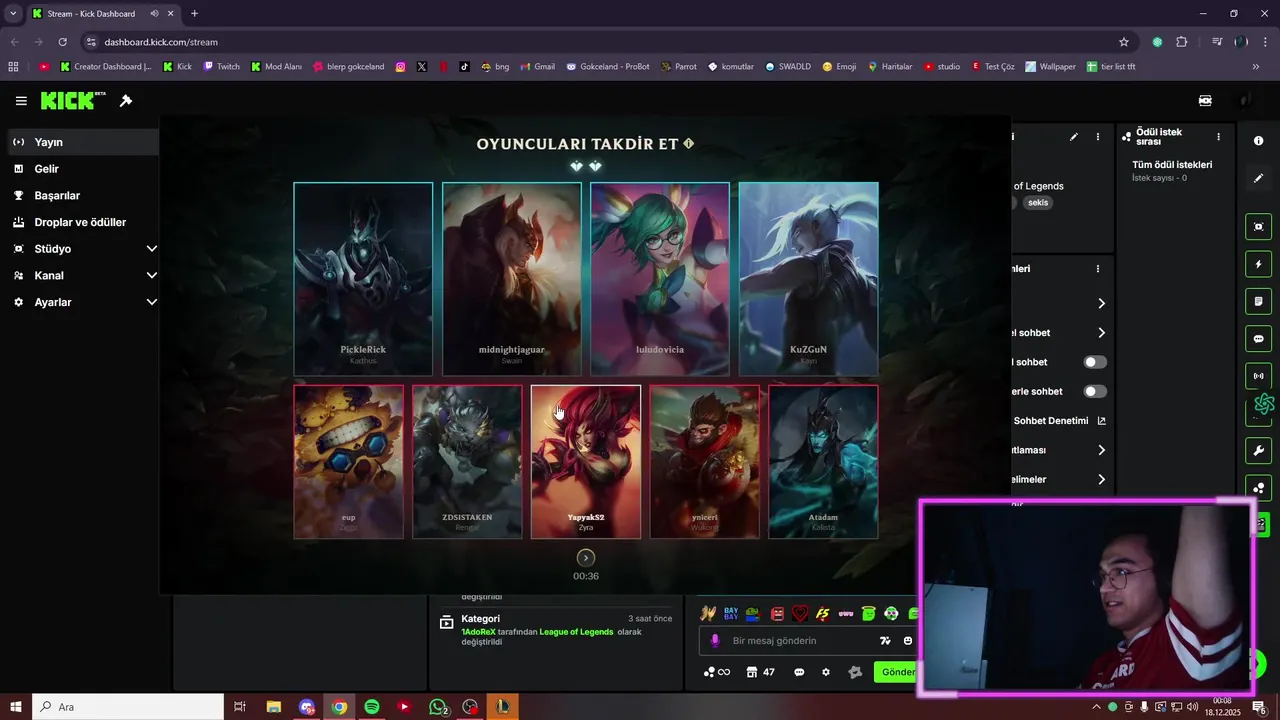Open a new Chrome tab
Screen dimensions: 1280x720
(194, 14)
